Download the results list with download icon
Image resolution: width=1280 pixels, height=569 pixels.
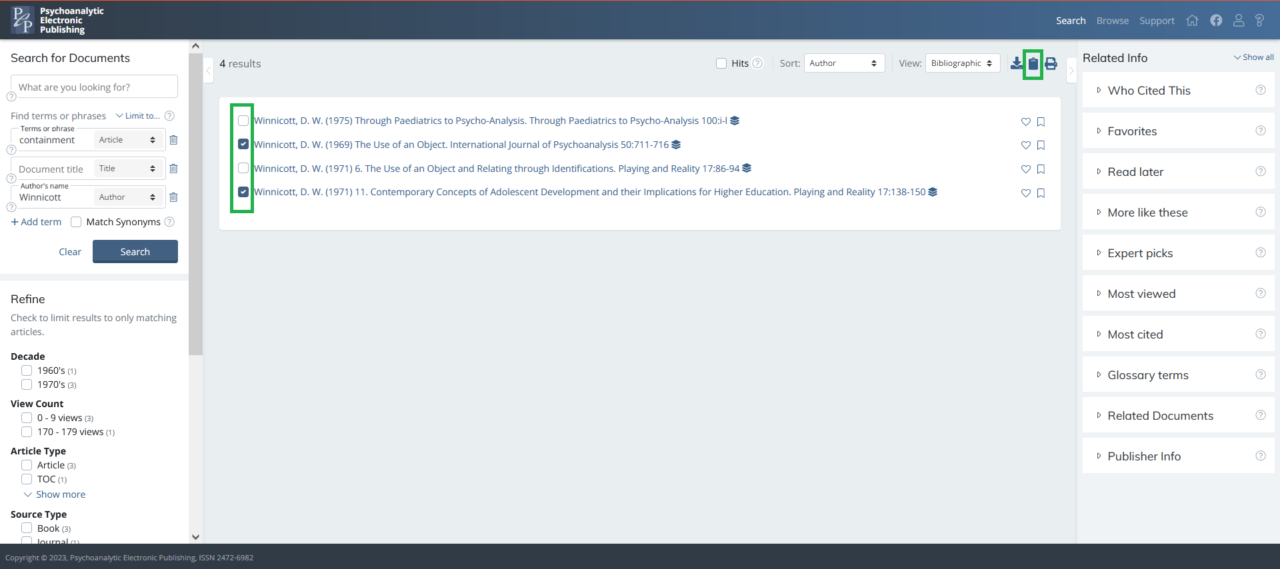click(1017, 64)
